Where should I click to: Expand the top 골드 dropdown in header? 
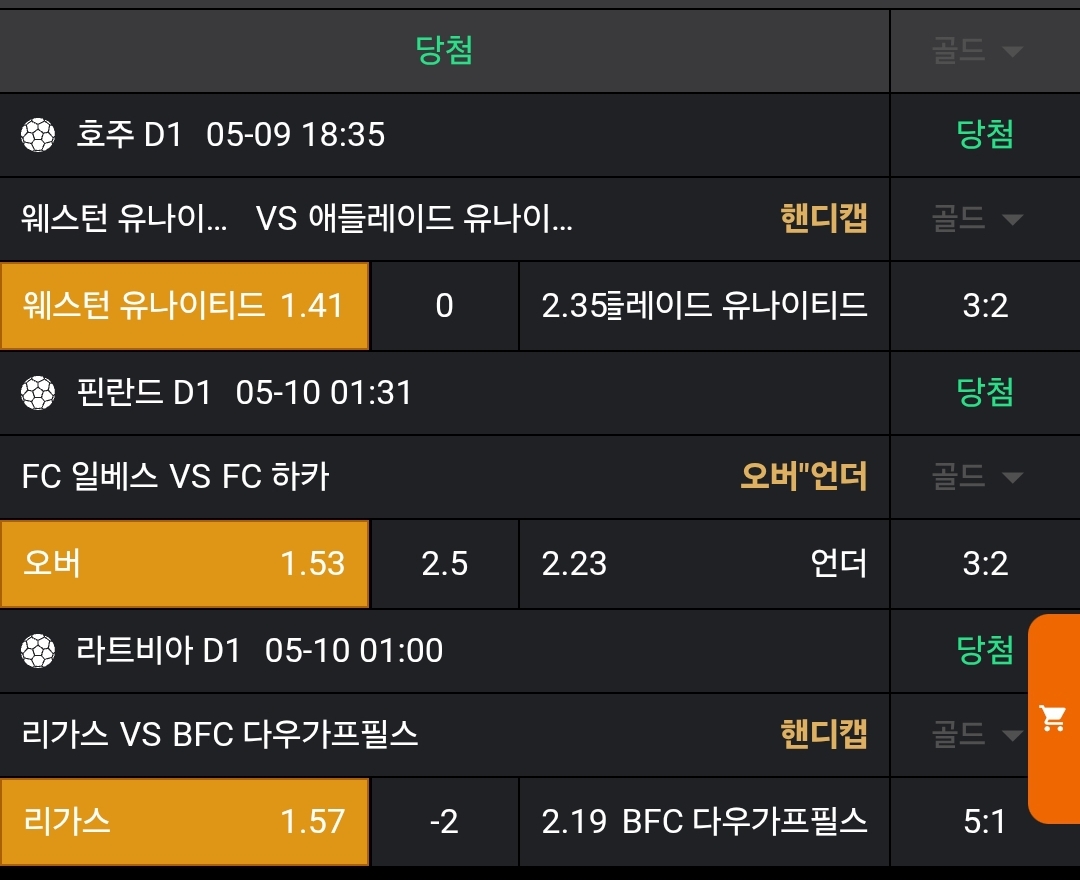(977, 51)
